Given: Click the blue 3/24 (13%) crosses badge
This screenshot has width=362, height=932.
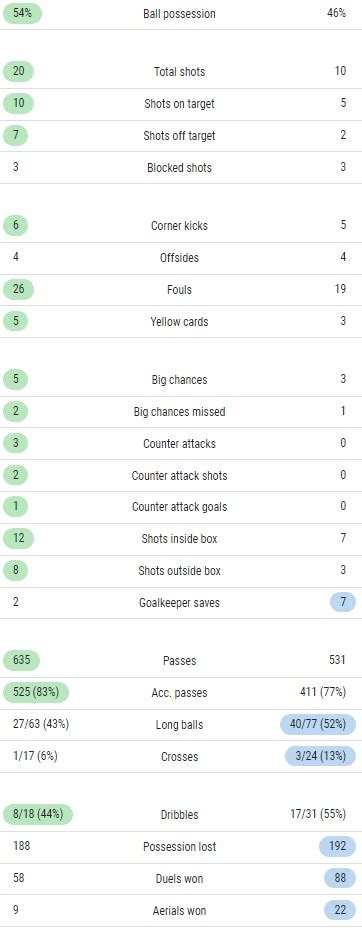Looking at the screenshot, I should point(320,756).
